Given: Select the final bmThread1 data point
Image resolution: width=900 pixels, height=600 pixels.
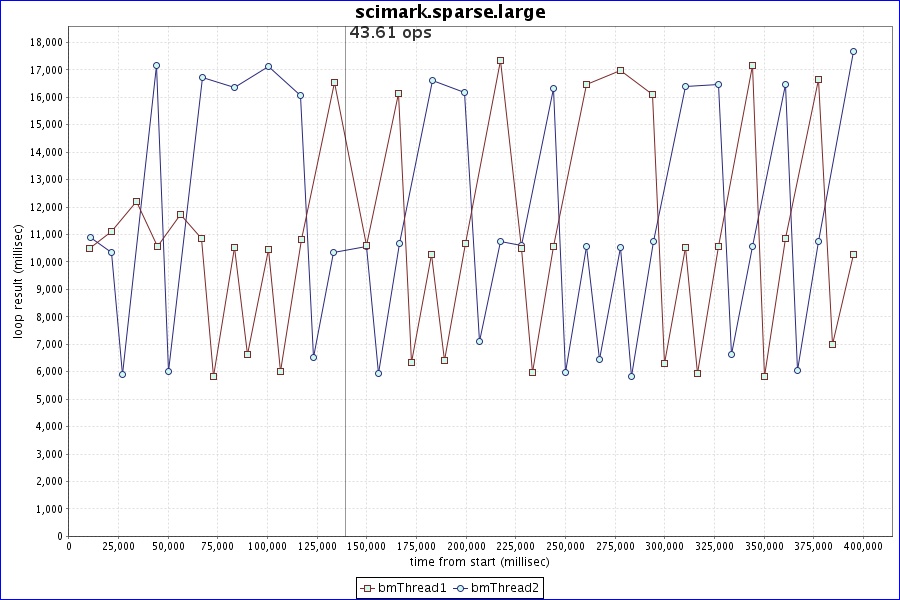Looking at the screenshot, I should coord(853,254).
